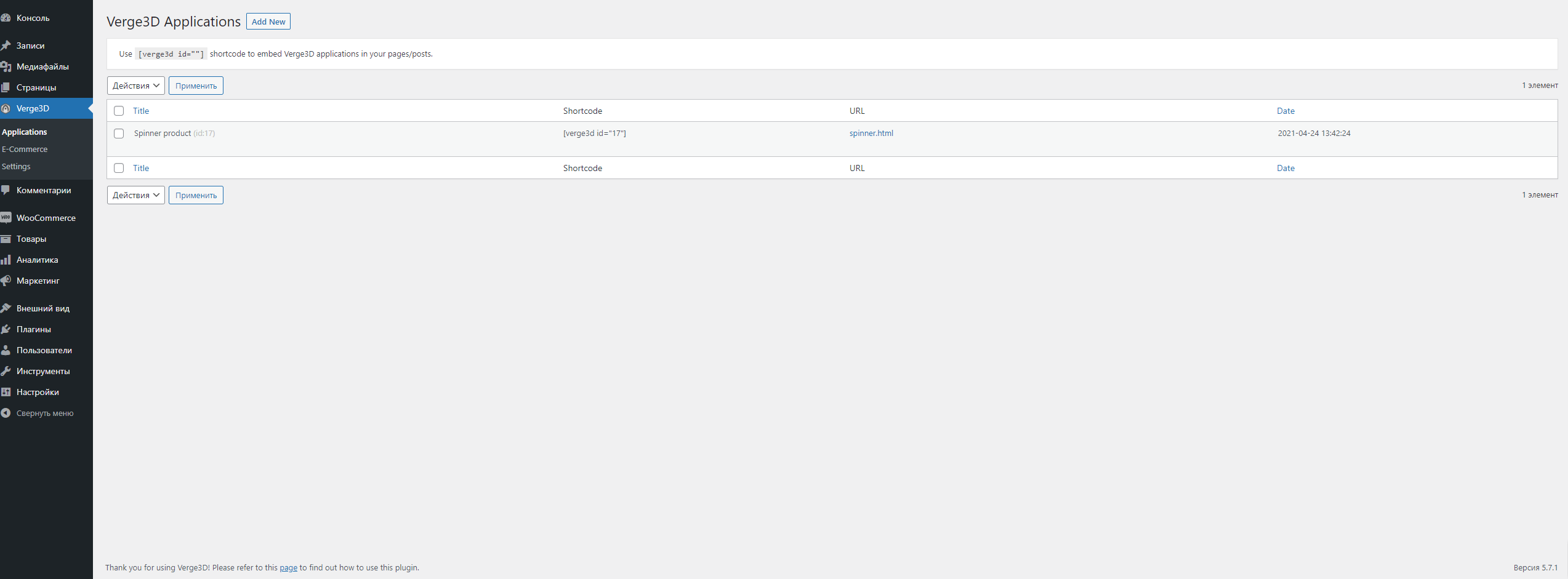Viewport: 1568px width, 579px height.
Task: Click the Комментарии speech bubble icon
Action: [6, 190]
